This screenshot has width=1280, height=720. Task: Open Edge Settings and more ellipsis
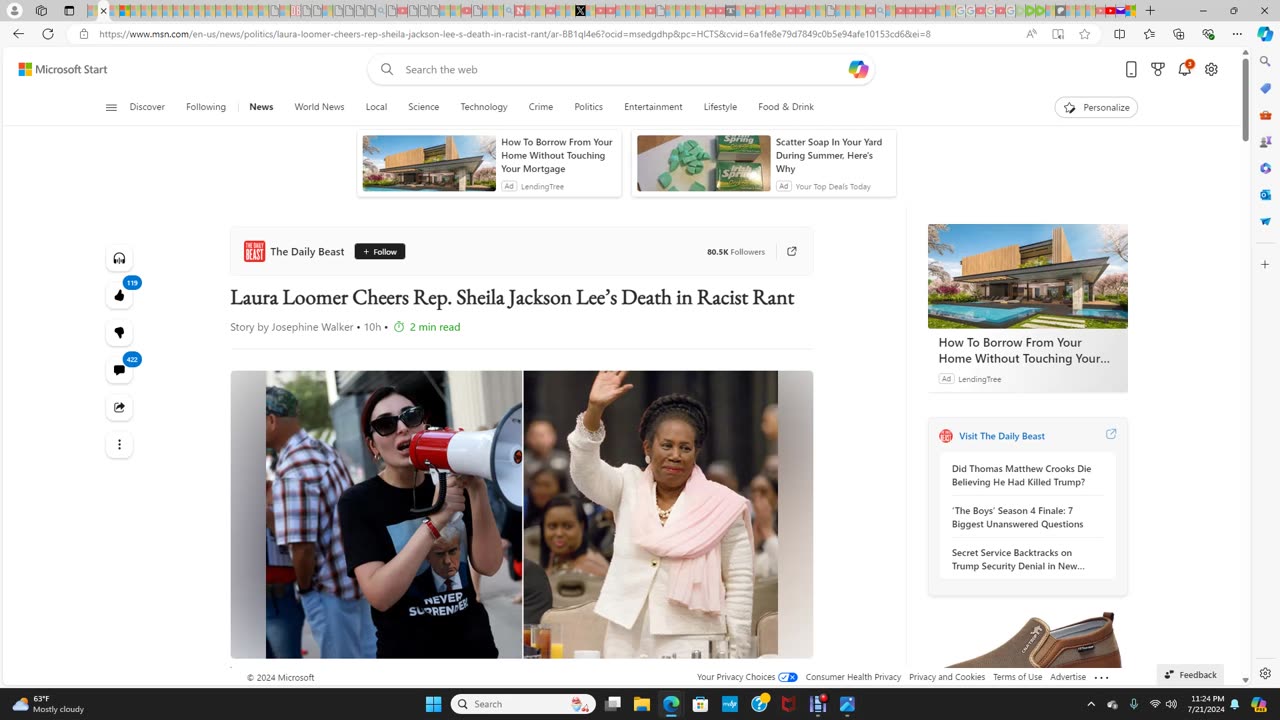click(x=1237, y=34)
